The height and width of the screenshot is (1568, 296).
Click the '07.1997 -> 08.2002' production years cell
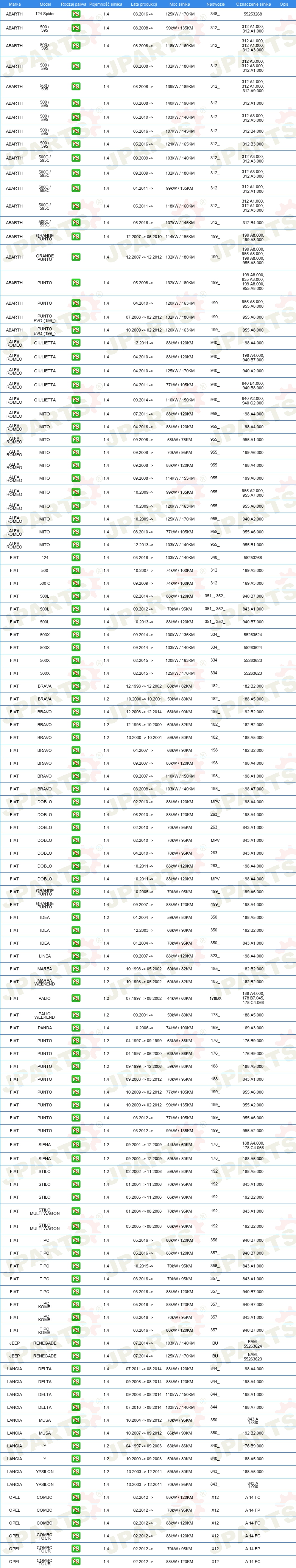coord(144,998)
